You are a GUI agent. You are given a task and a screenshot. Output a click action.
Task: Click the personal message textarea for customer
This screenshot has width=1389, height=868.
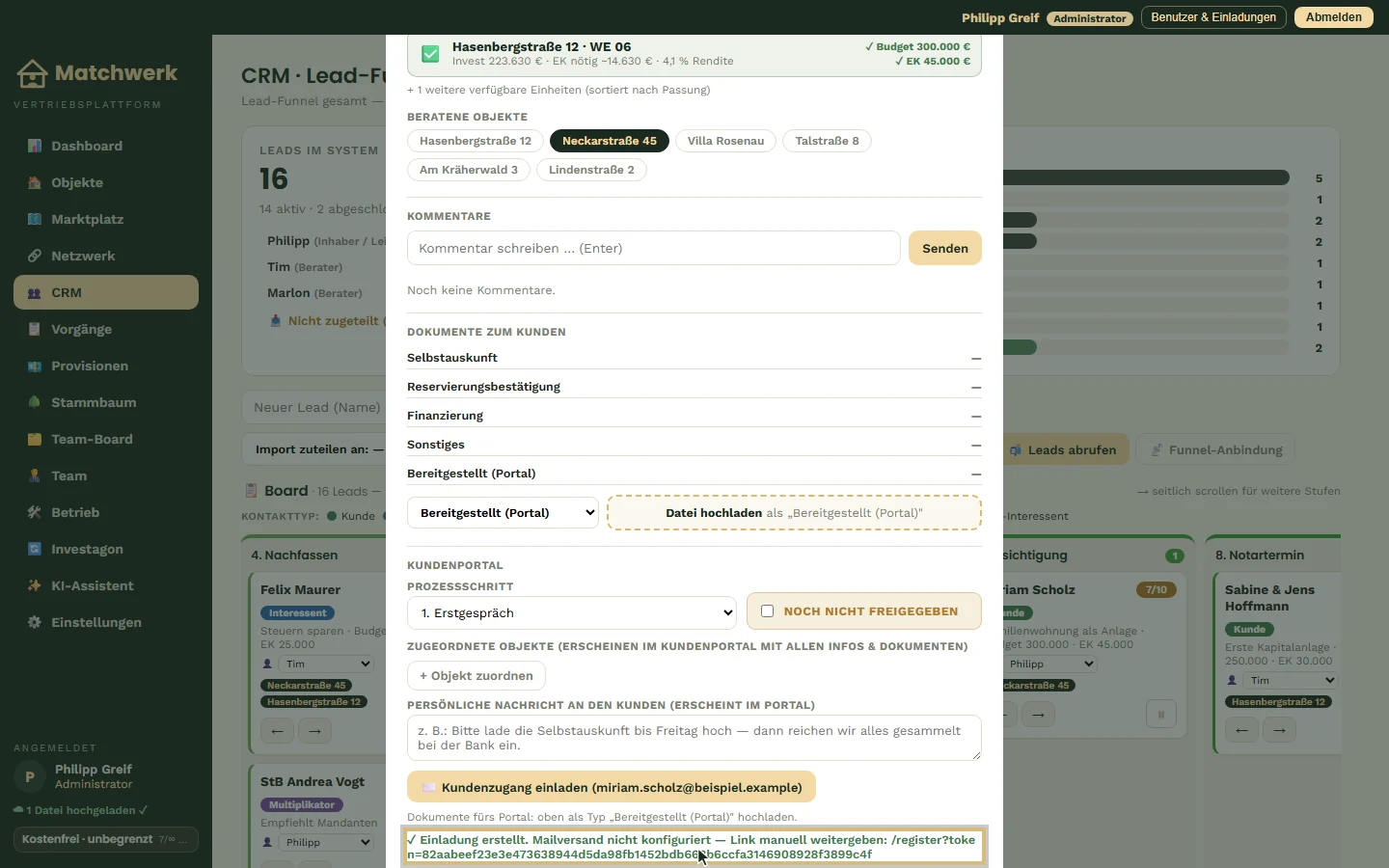coord(694,738)
